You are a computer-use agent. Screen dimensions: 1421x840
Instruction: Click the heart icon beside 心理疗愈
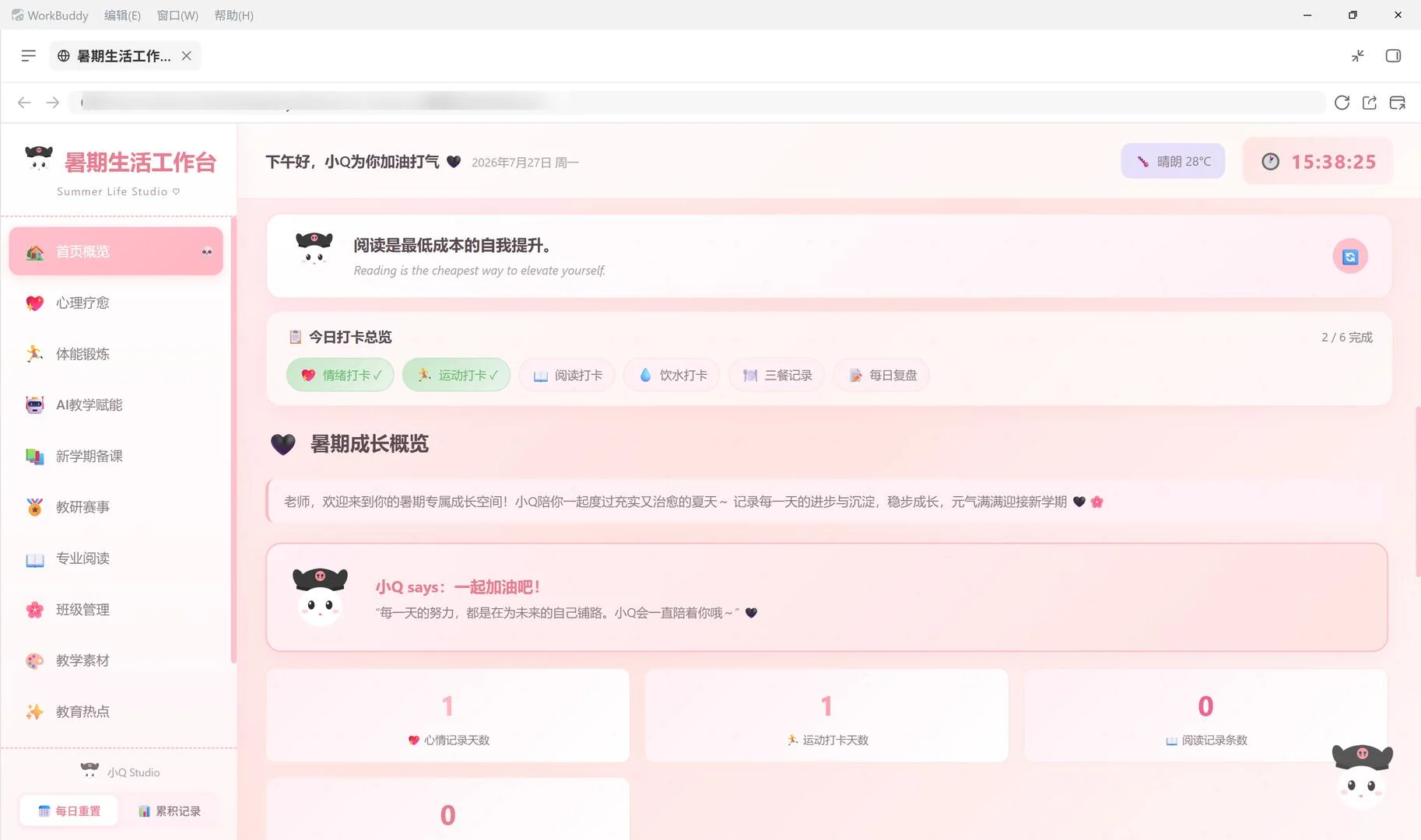coord(35,303)
